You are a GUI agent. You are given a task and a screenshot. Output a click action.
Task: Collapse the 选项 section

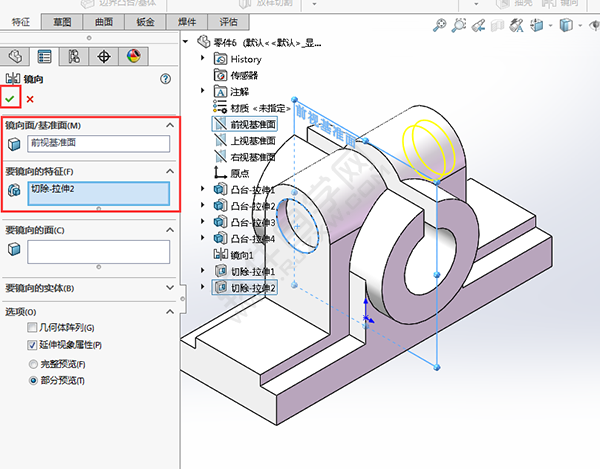170,312
